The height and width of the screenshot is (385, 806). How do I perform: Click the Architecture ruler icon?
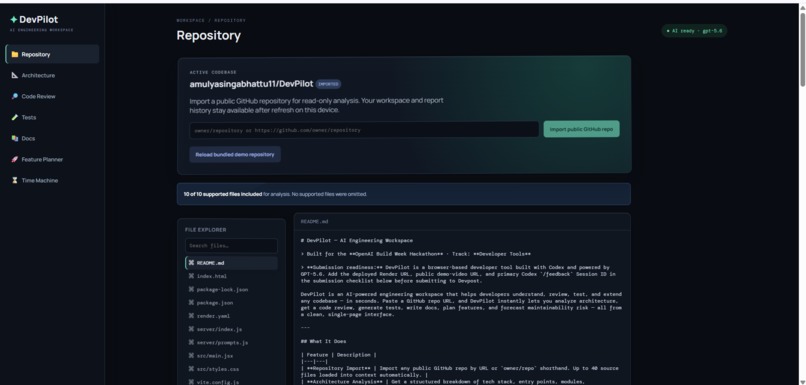pos(15,76)
